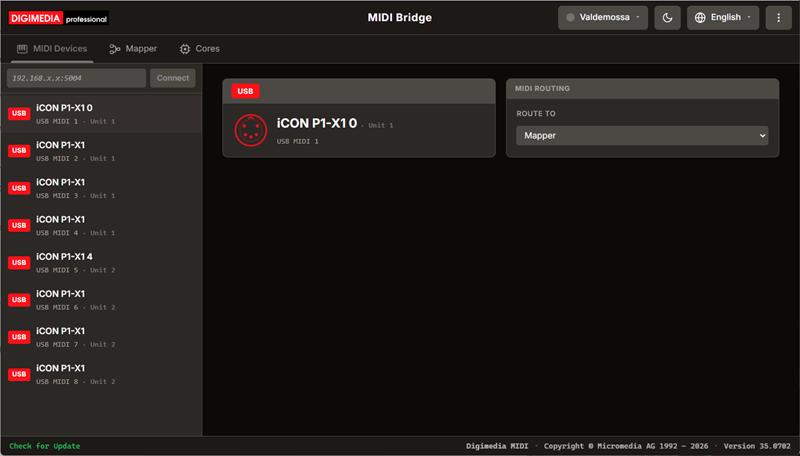The width and height of the screenshot is (800, 456).
Task: Click the IP address input field
Action: tap(77, 78)
